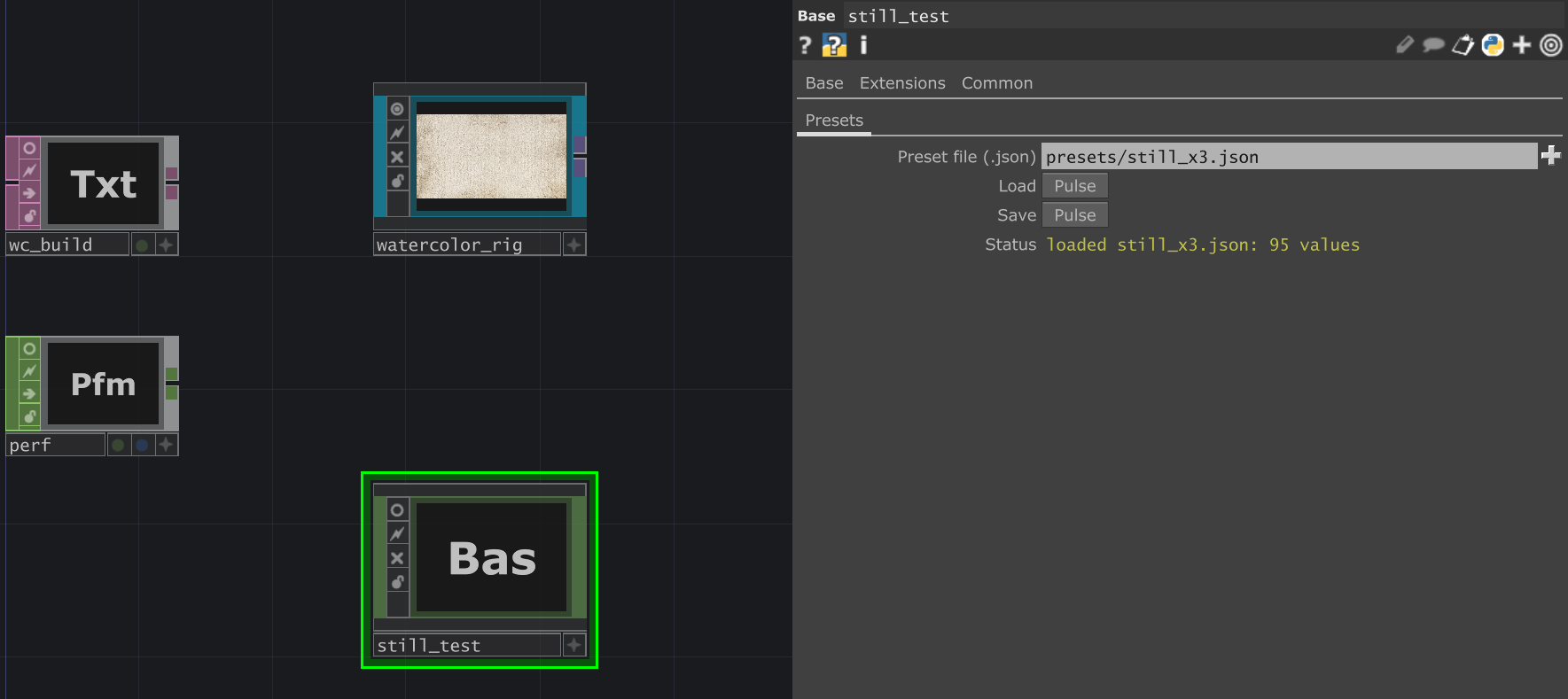The height and width of the screenshot is (699, 1568).
Task: Click the green dot flag under wc_build
Action: (x=142, y=245)
